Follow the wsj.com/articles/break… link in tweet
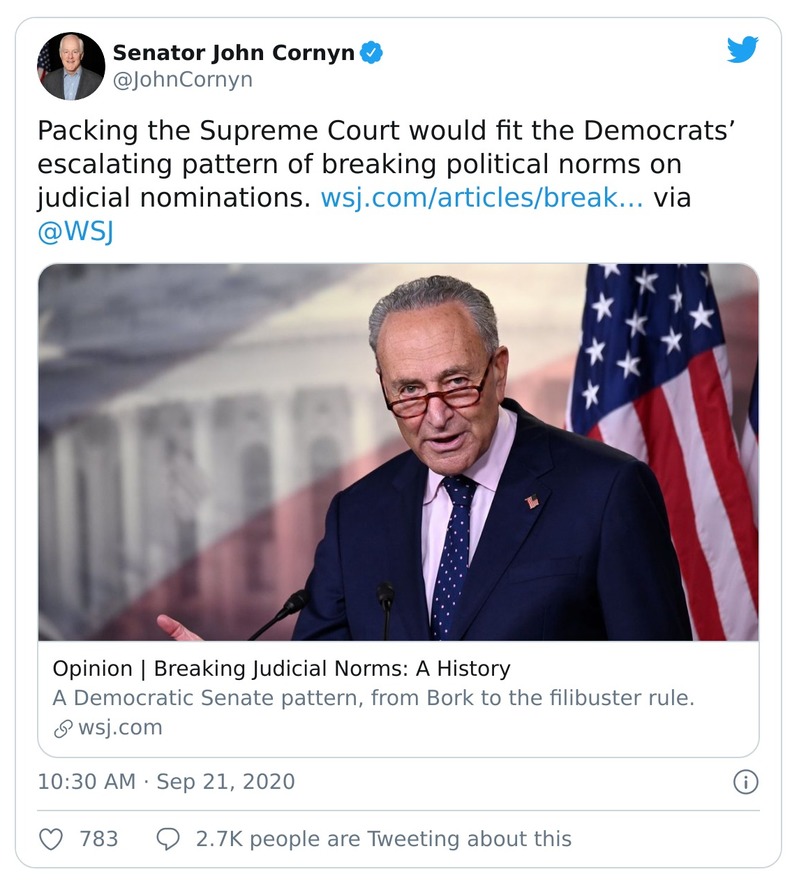This screenshot has height=888, width=799. [482, 198]
